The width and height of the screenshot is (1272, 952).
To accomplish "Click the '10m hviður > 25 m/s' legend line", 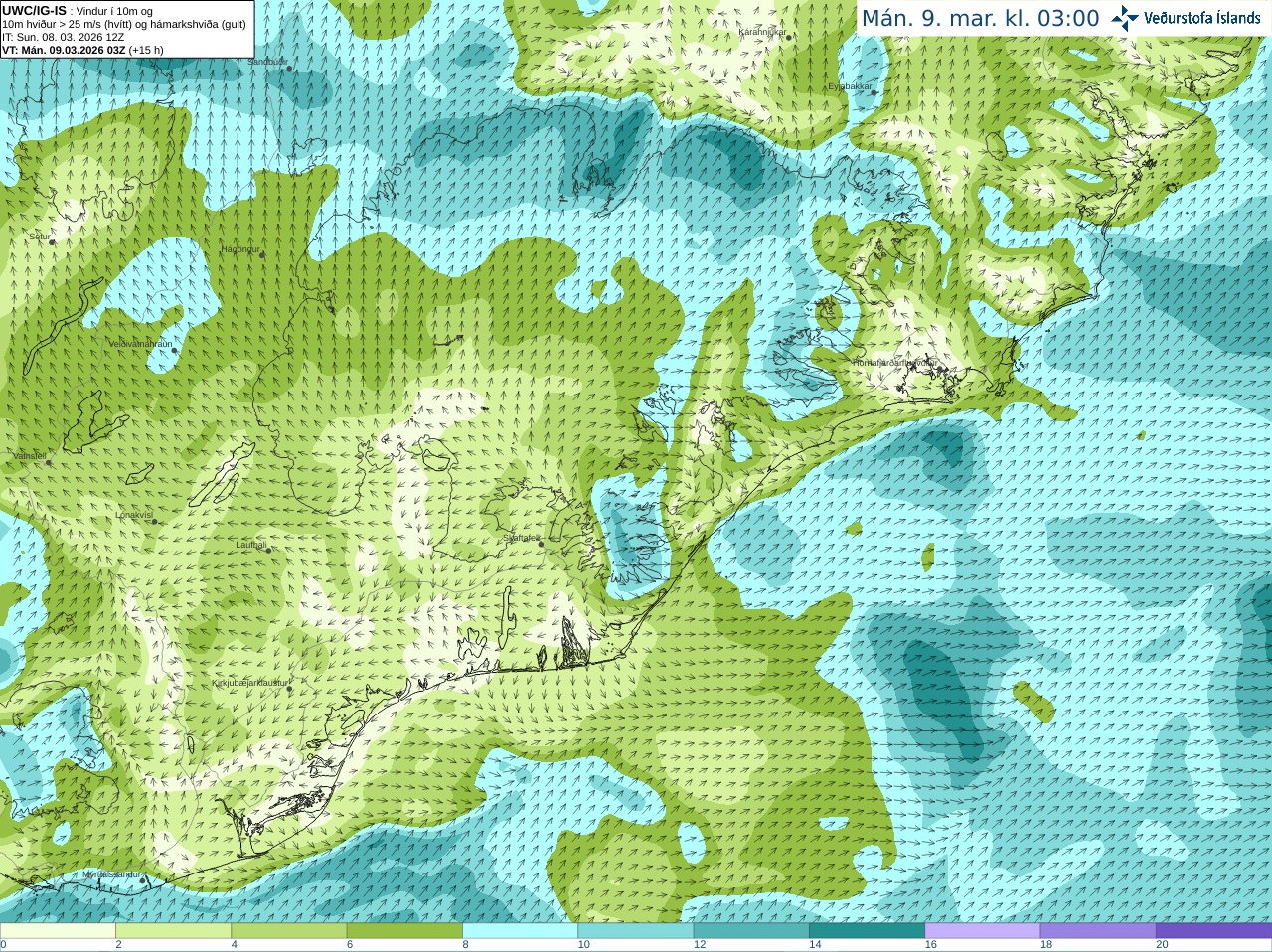I will click(x=124, y=24).
